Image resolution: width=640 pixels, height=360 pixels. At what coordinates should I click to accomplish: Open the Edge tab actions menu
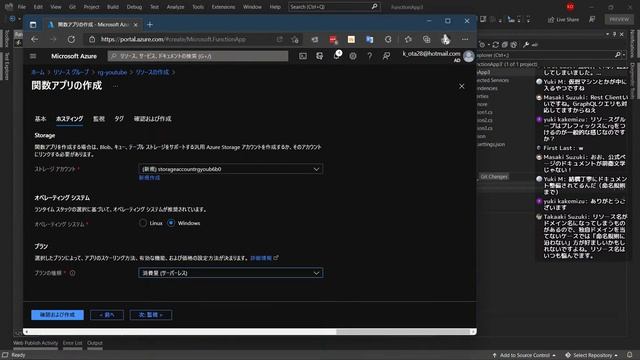click(33, 24)
